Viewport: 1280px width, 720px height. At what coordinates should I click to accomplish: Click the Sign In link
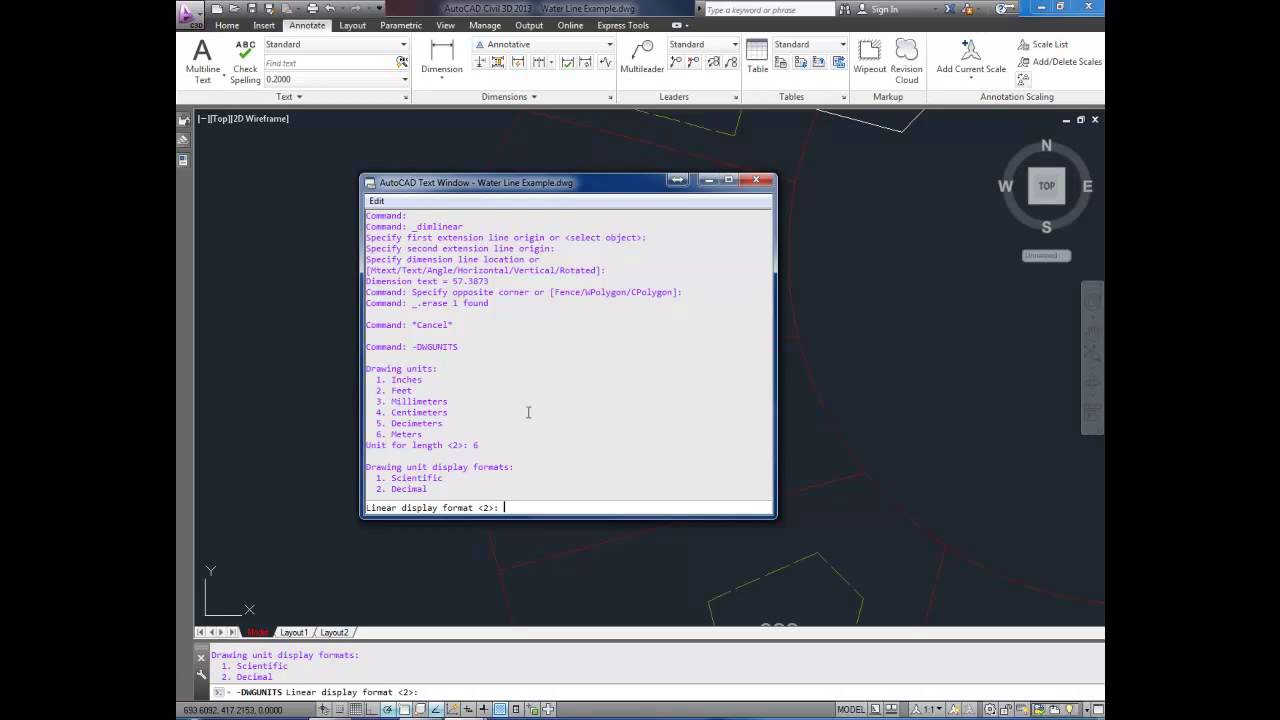pos(884,9)
